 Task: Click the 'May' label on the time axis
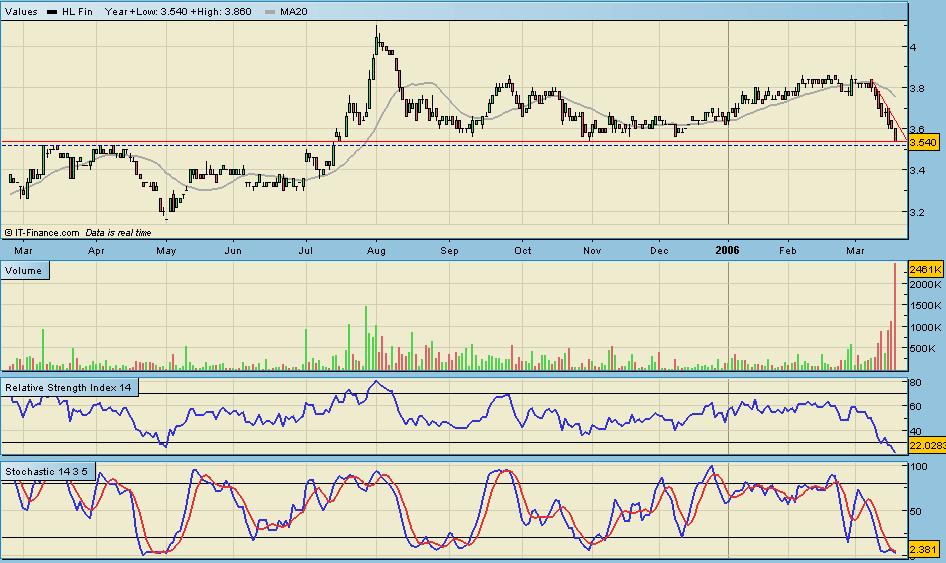(x=166, y=250)
